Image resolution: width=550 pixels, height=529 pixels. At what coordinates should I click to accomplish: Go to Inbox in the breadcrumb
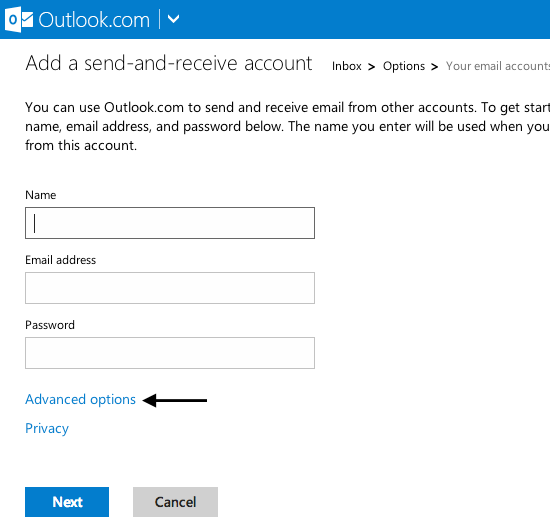347,66
